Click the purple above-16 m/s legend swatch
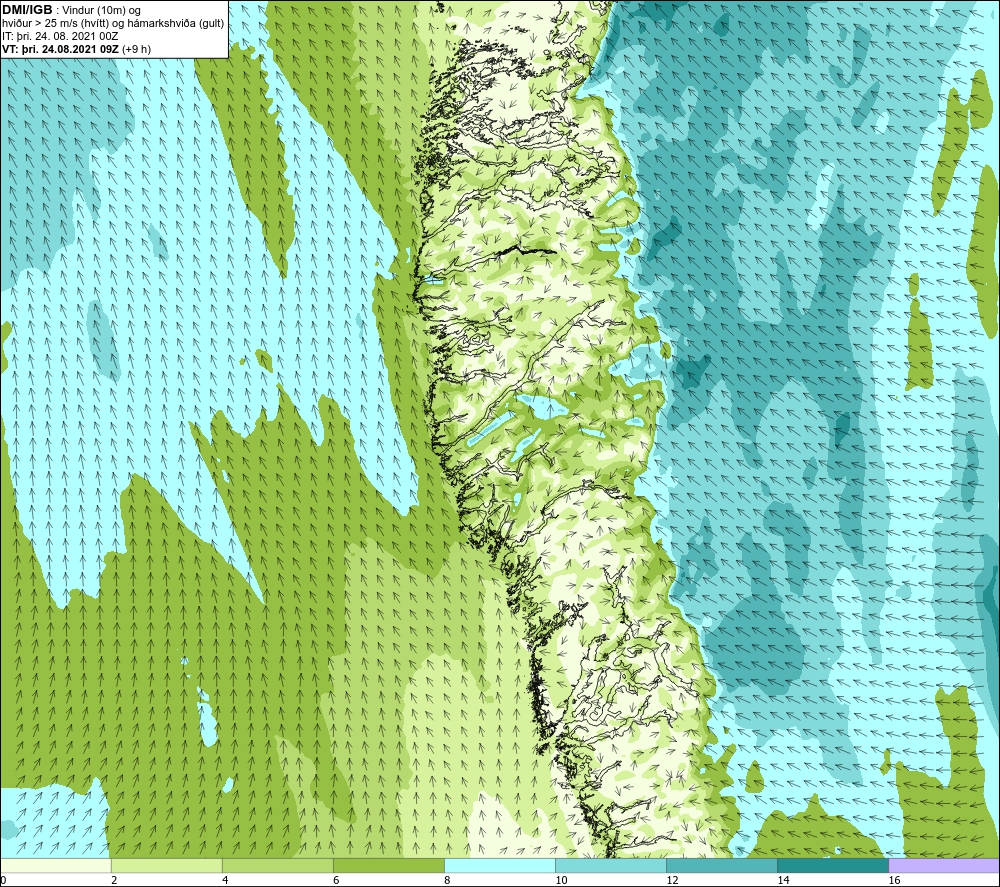This screenshot has width=1000, height=887. pos(944,865)
